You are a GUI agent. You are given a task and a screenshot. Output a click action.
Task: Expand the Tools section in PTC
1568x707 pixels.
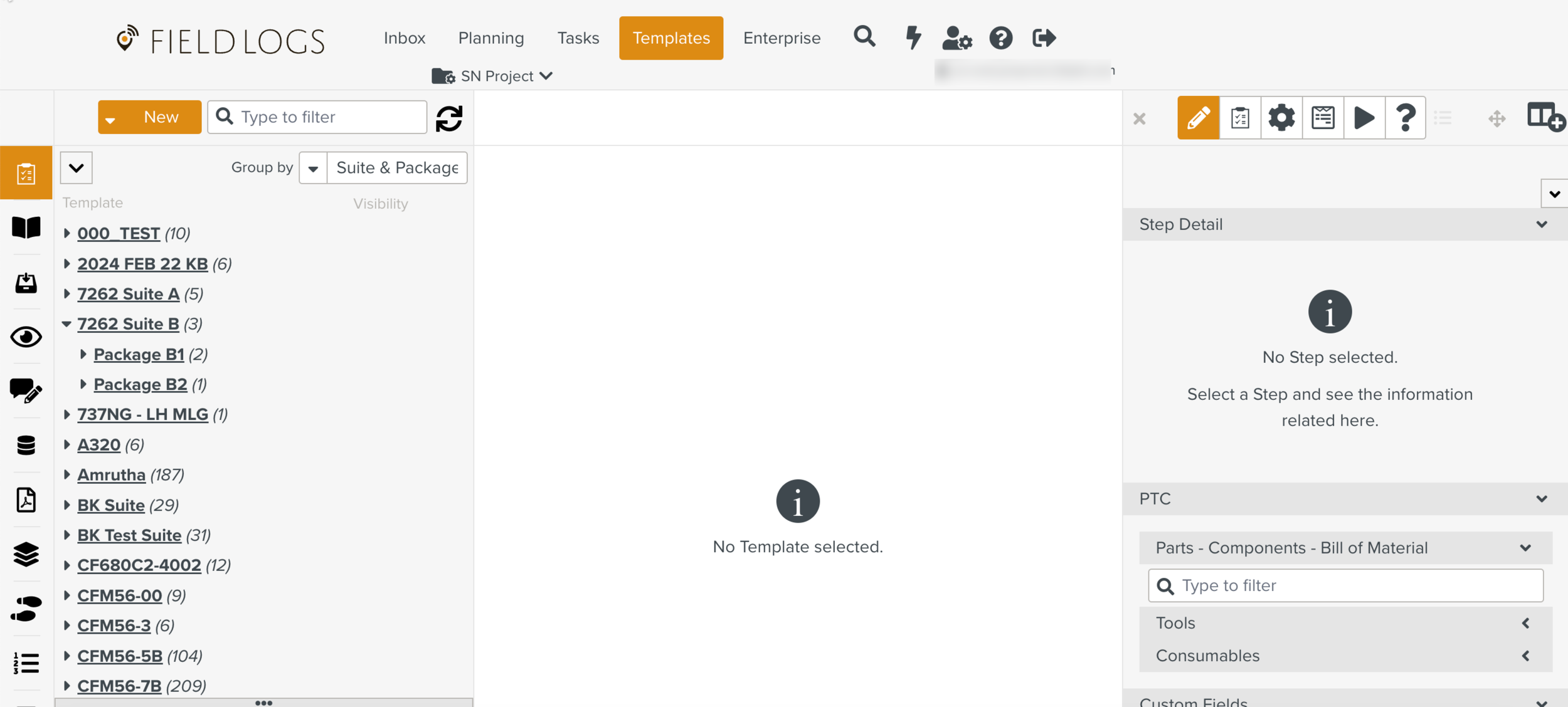point(1525,623)
